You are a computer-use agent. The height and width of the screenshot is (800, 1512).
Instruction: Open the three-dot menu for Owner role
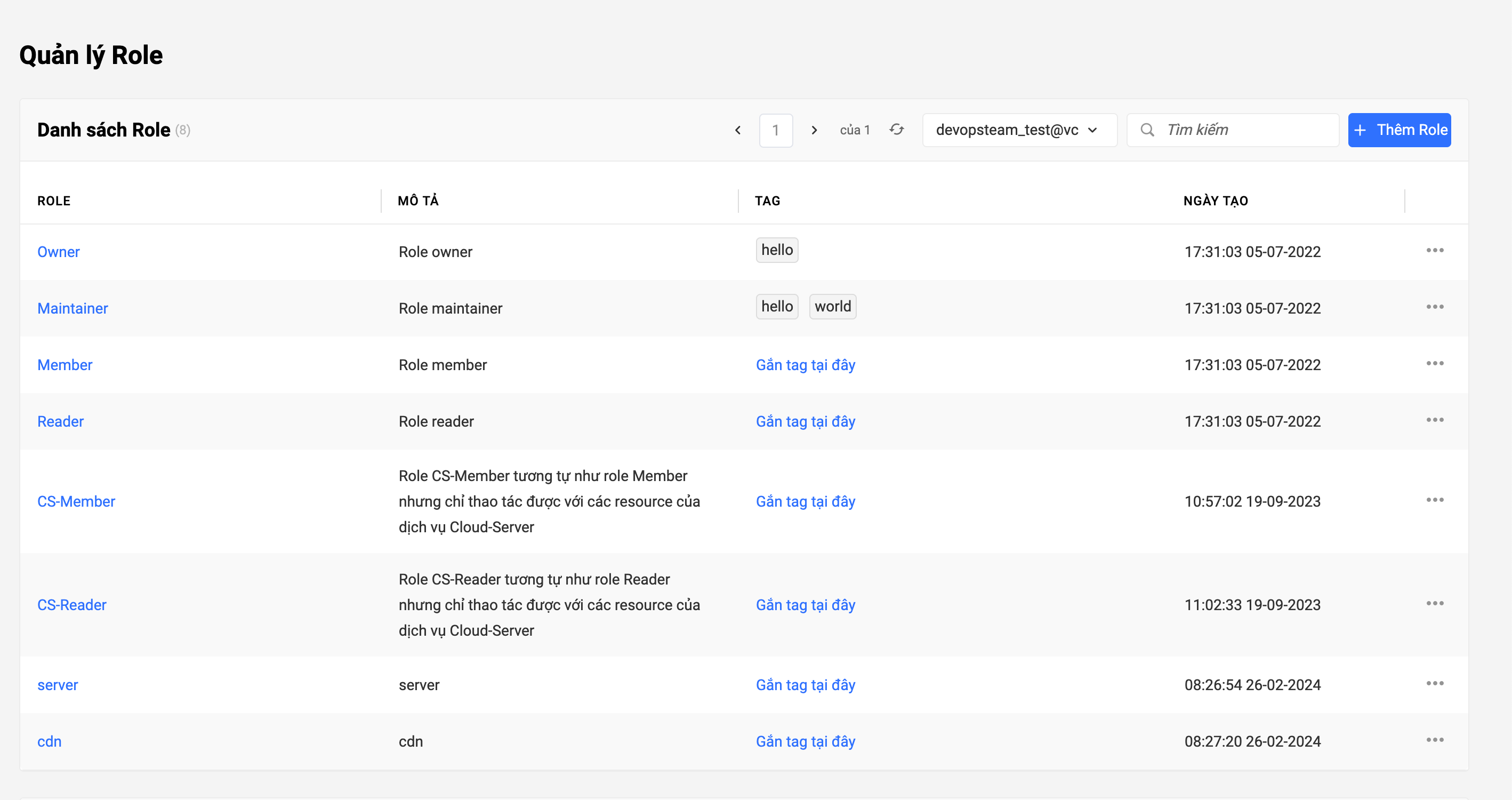(1435, 251)
